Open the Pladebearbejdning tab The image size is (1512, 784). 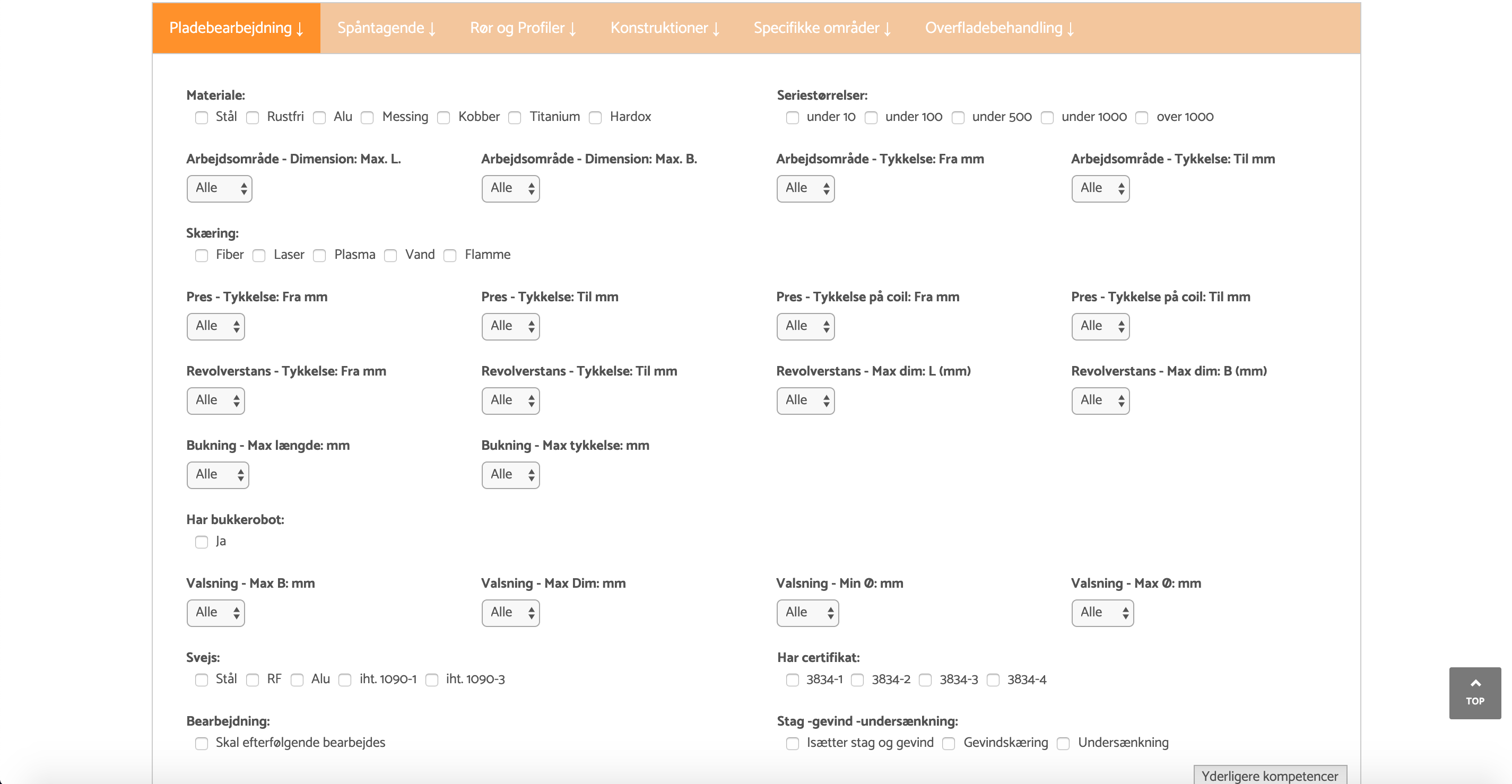point(236,28)
